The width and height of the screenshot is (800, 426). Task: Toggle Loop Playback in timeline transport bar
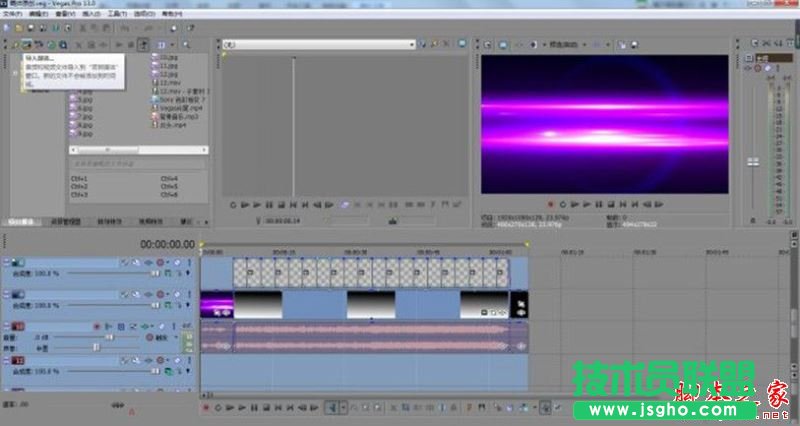[x=218, y=408]
